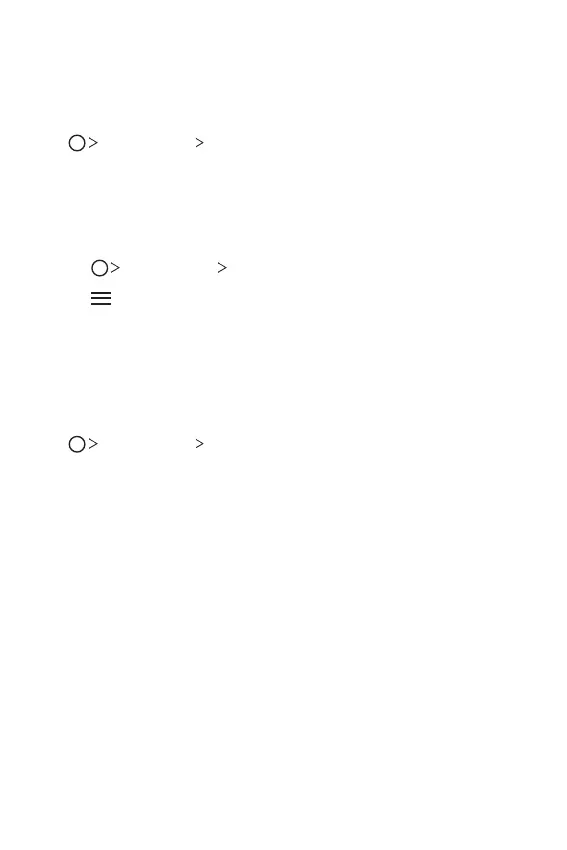Open the three-line hamburger menu icon
The height and width of the screenshot is (850, 567).
[x=101, y=299]
